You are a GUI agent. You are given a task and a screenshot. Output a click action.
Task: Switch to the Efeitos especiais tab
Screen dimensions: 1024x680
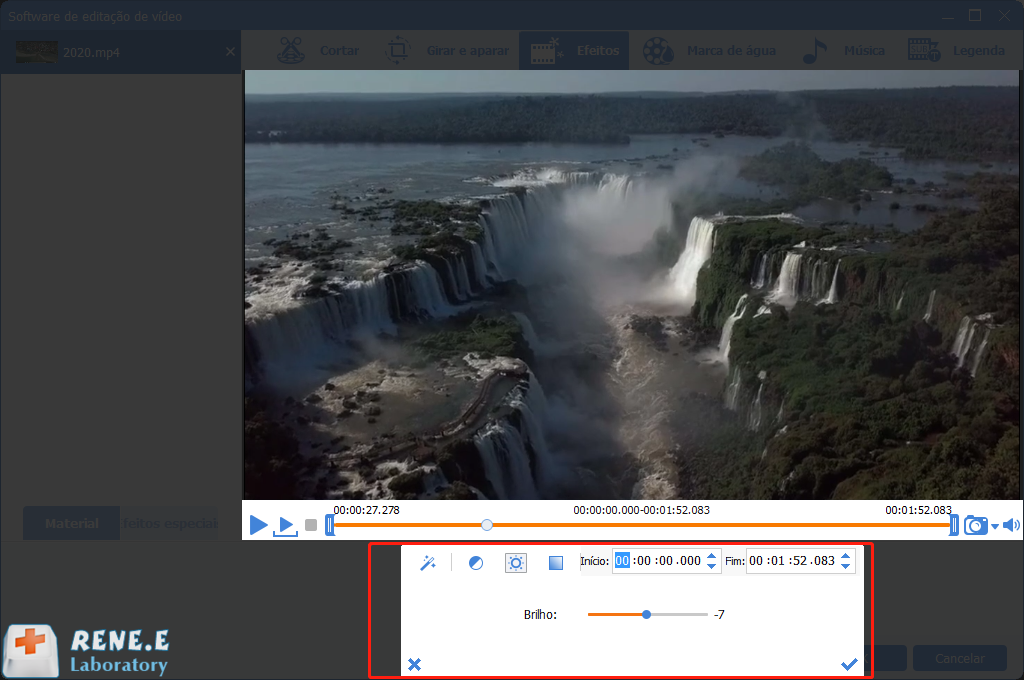tap(168, 523)
